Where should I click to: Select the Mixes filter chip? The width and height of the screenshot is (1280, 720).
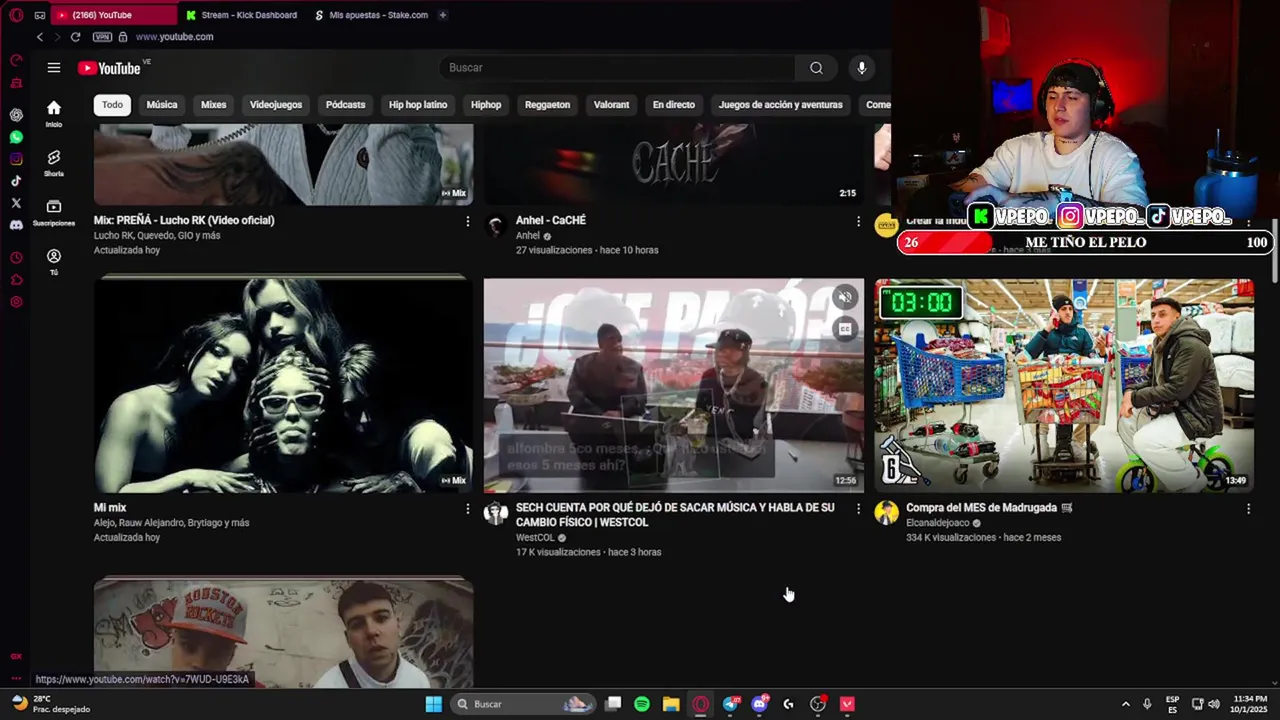click(214, 105)
